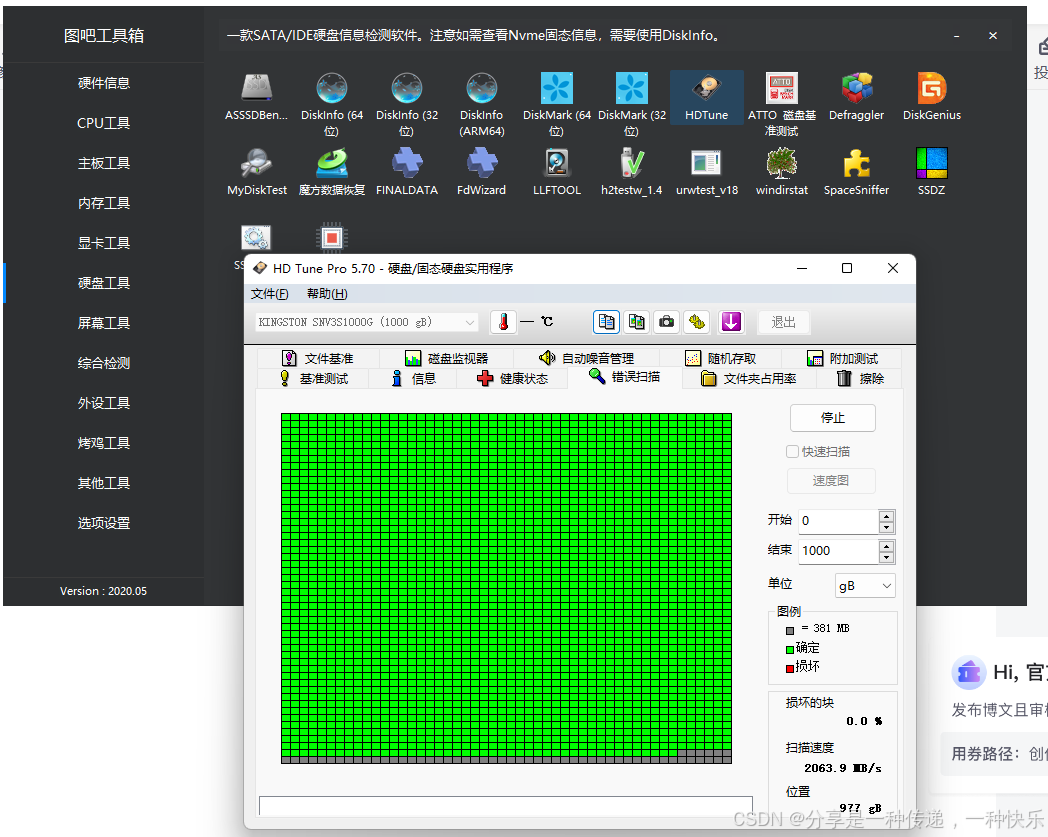Launch MyDiskTest icon

pos(257,163)
